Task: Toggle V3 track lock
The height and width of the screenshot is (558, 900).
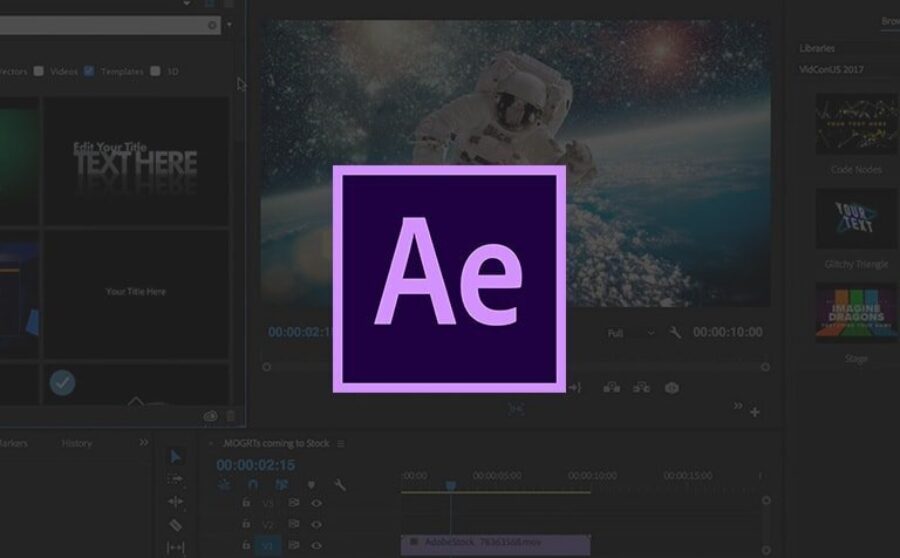Action: click(x=246, y=502)
